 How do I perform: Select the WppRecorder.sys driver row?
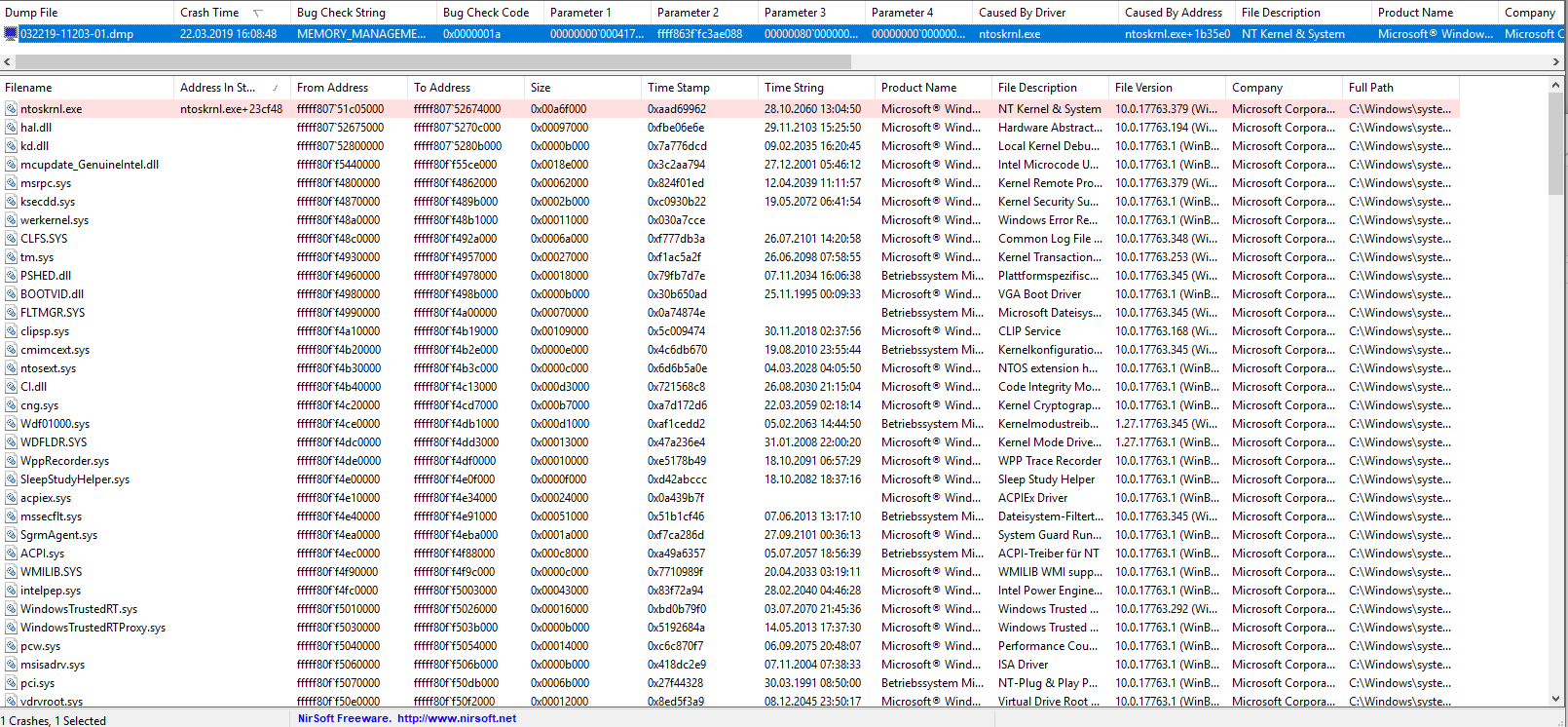(x=729, y=461)
